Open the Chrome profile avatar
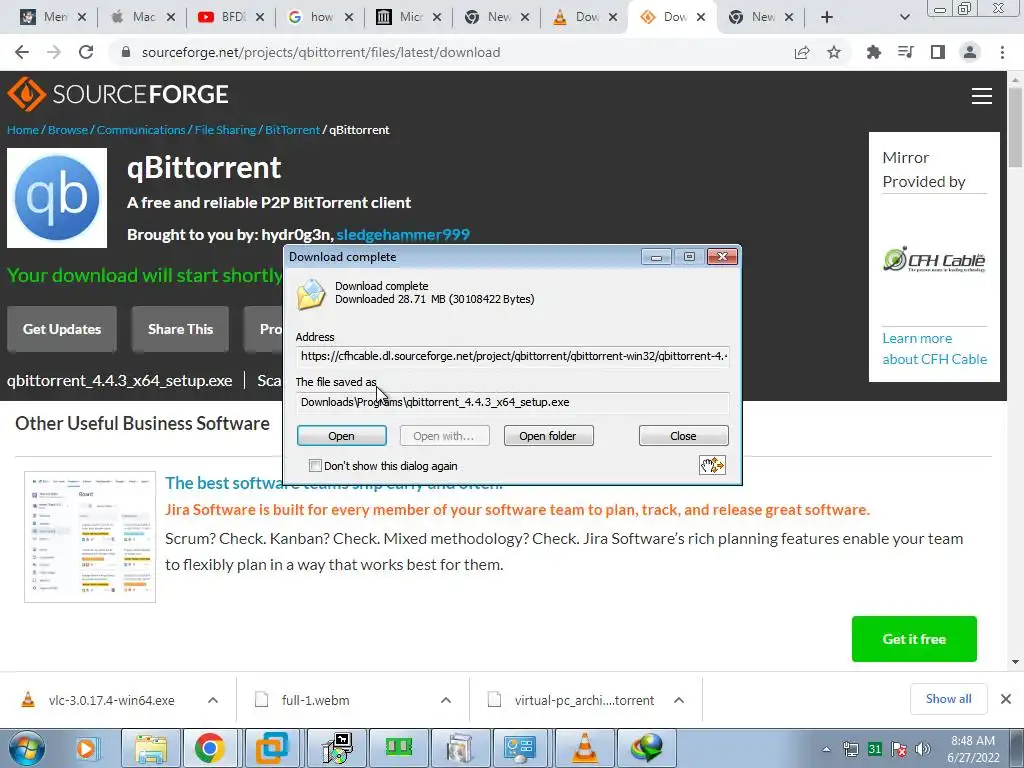 coord(970,52)
